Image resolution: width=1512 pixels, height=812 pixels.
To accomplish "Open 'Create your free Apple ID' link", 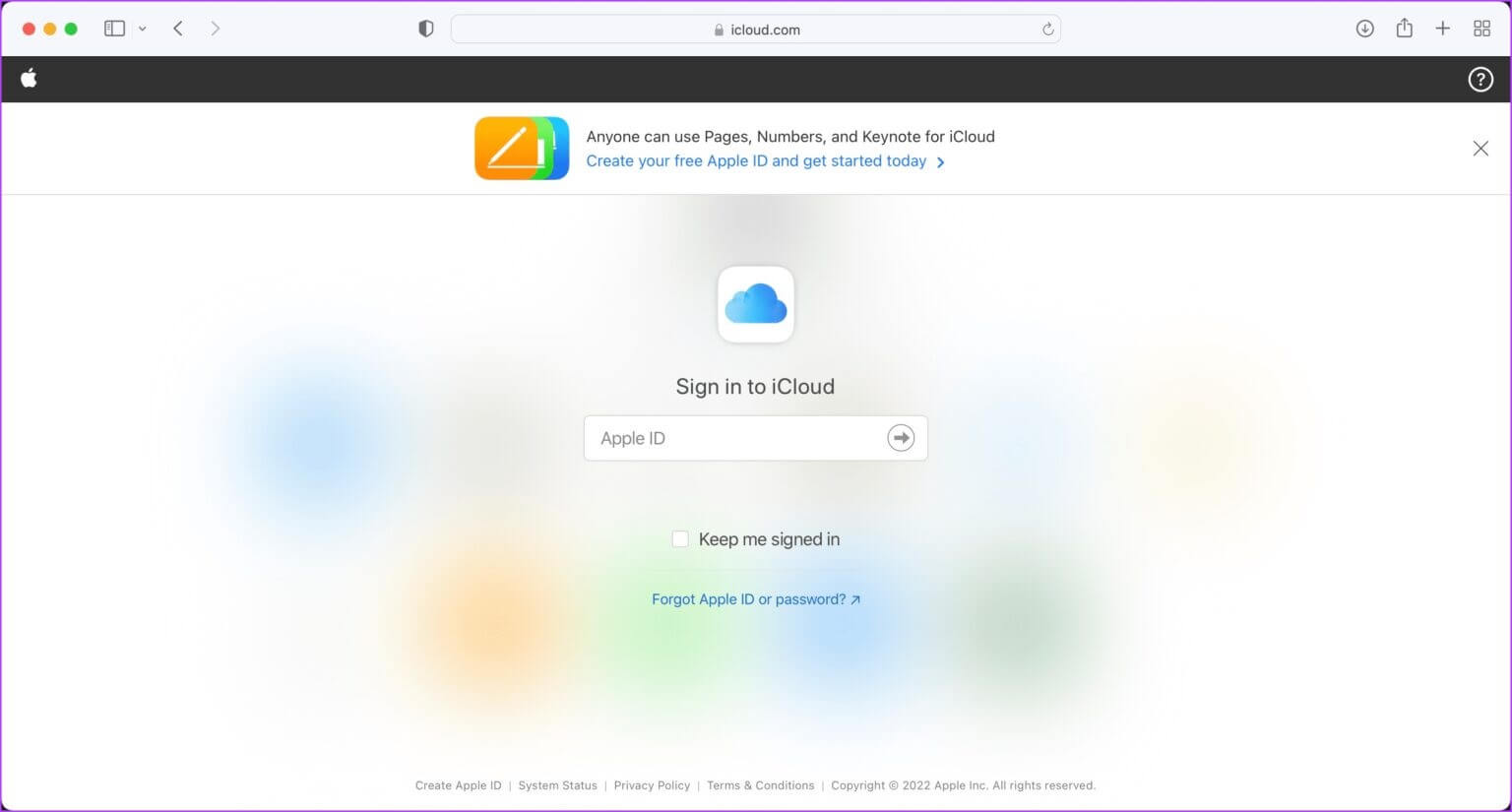I will (x=765, y=161).
